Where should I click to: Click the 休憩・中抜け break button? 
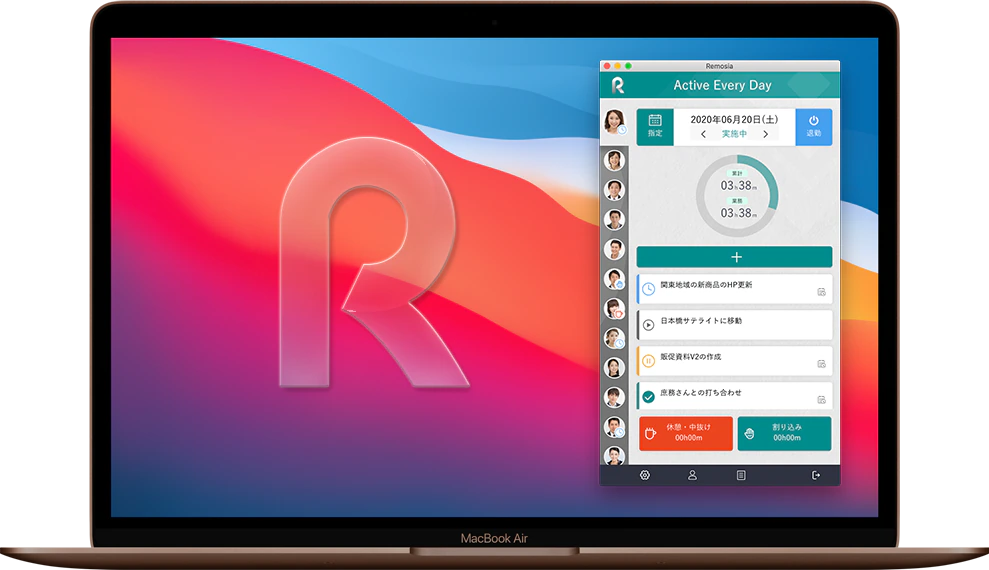click(686, 433)
